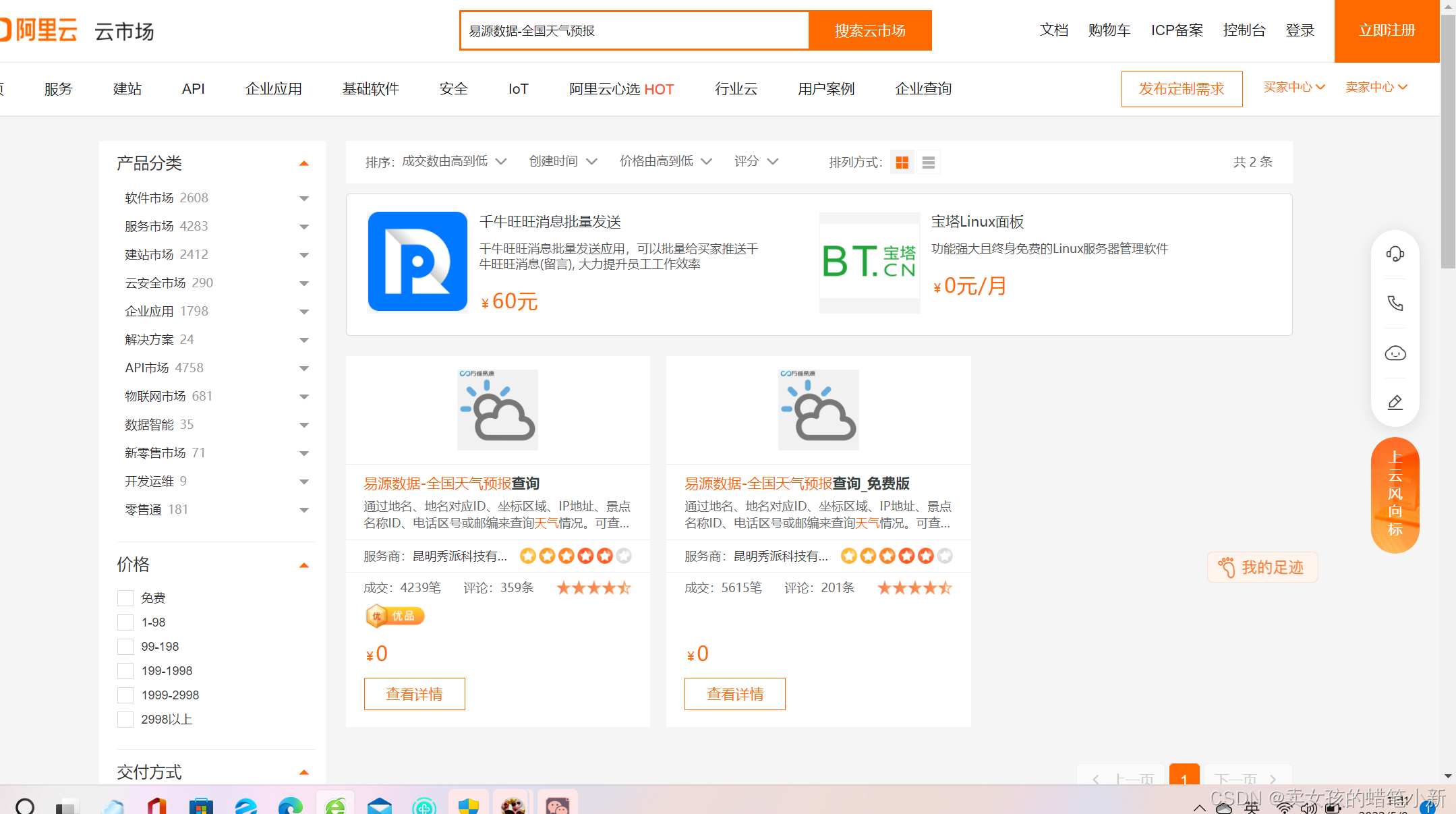Open Edge browser in taskbar
1456x814 pixels.
tap(290, 805)
